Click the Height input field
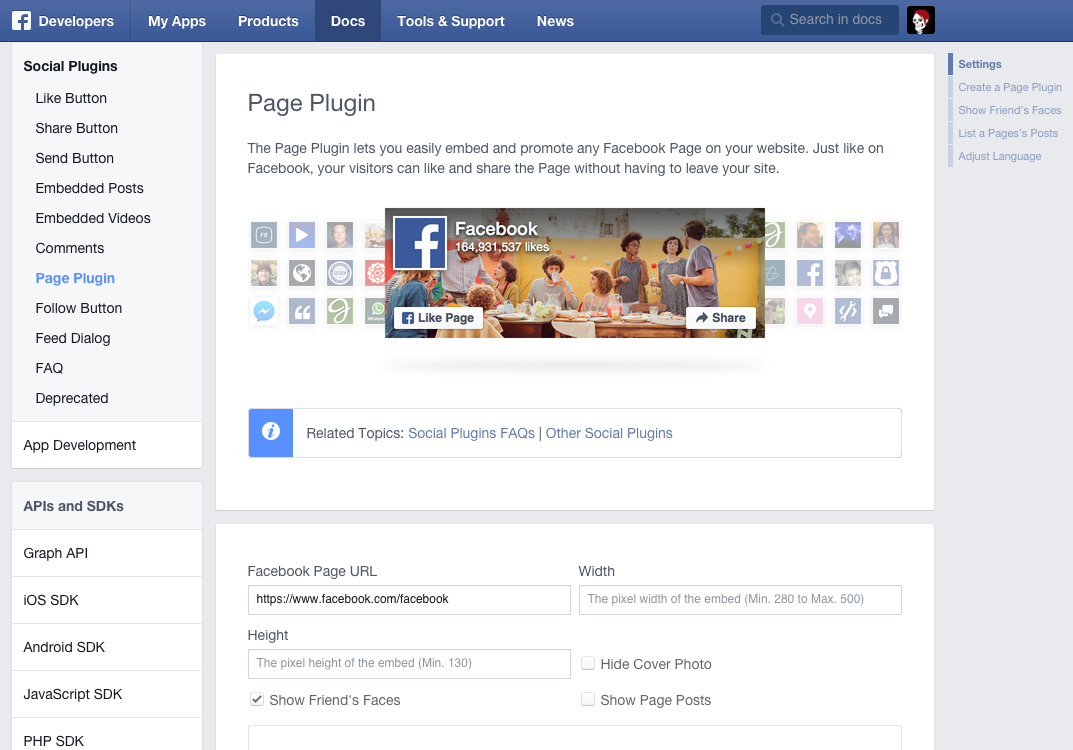1073x750 pixels. pyautogui.click(x=409, y=664)
